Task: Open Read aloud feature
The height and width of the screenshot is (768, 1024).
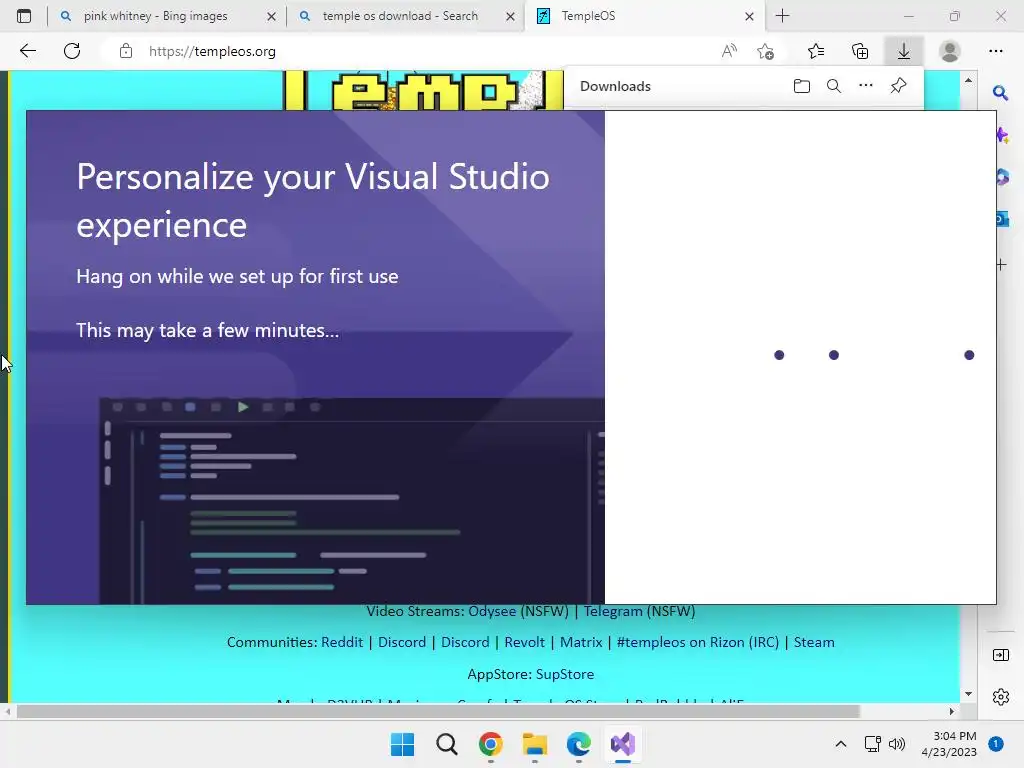Action: 729,51
